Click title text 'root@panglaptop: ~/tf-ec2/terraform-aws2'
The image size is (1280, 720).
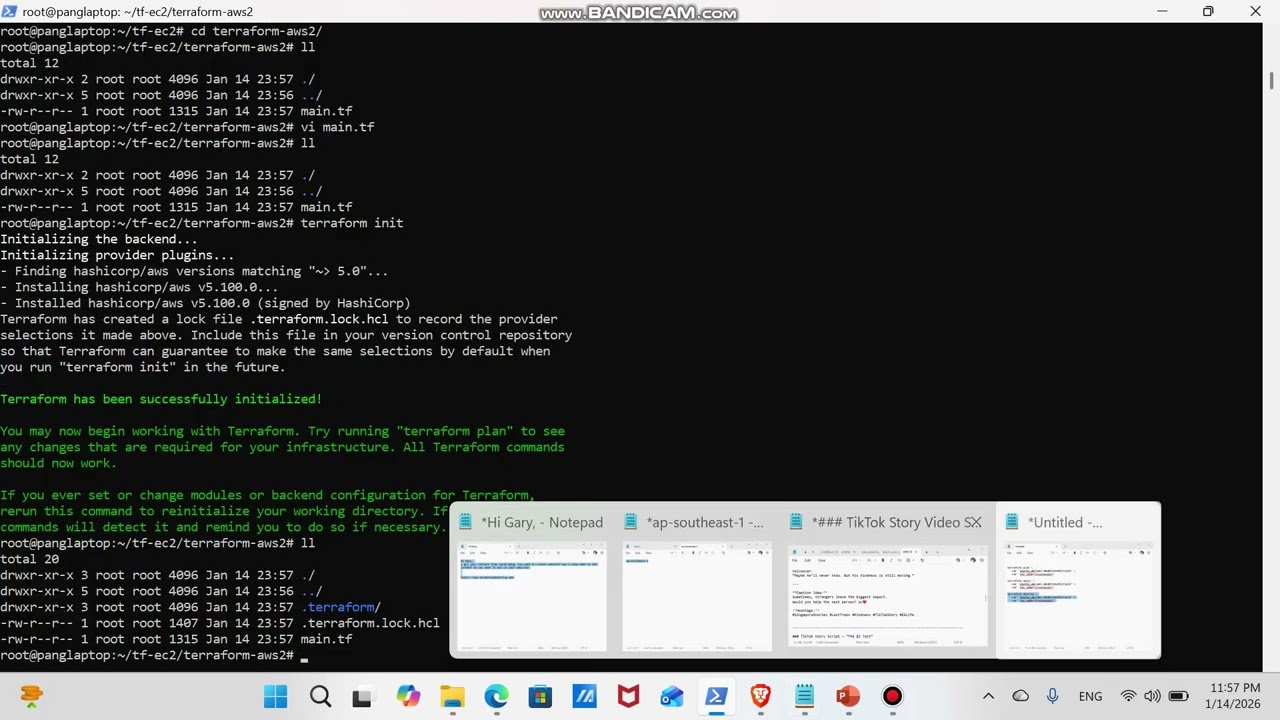coord(138,12)
